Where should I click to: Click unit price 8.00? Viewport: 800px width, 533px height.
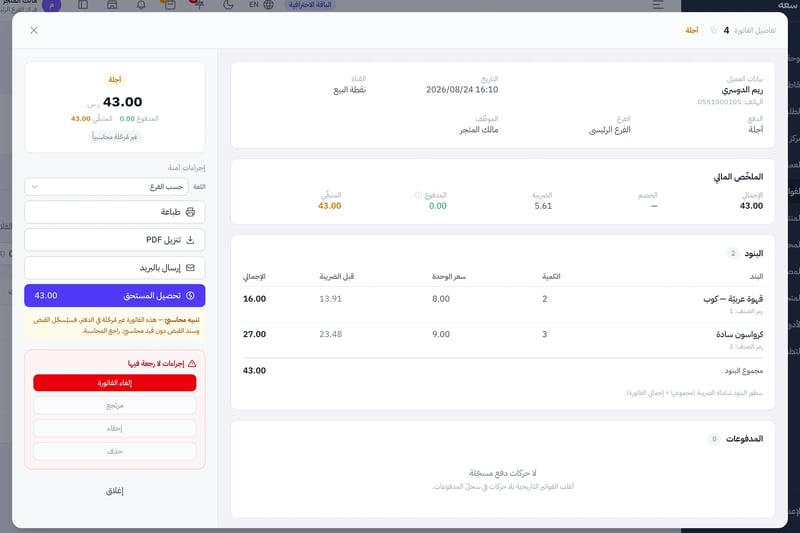(x=441, y=299)
